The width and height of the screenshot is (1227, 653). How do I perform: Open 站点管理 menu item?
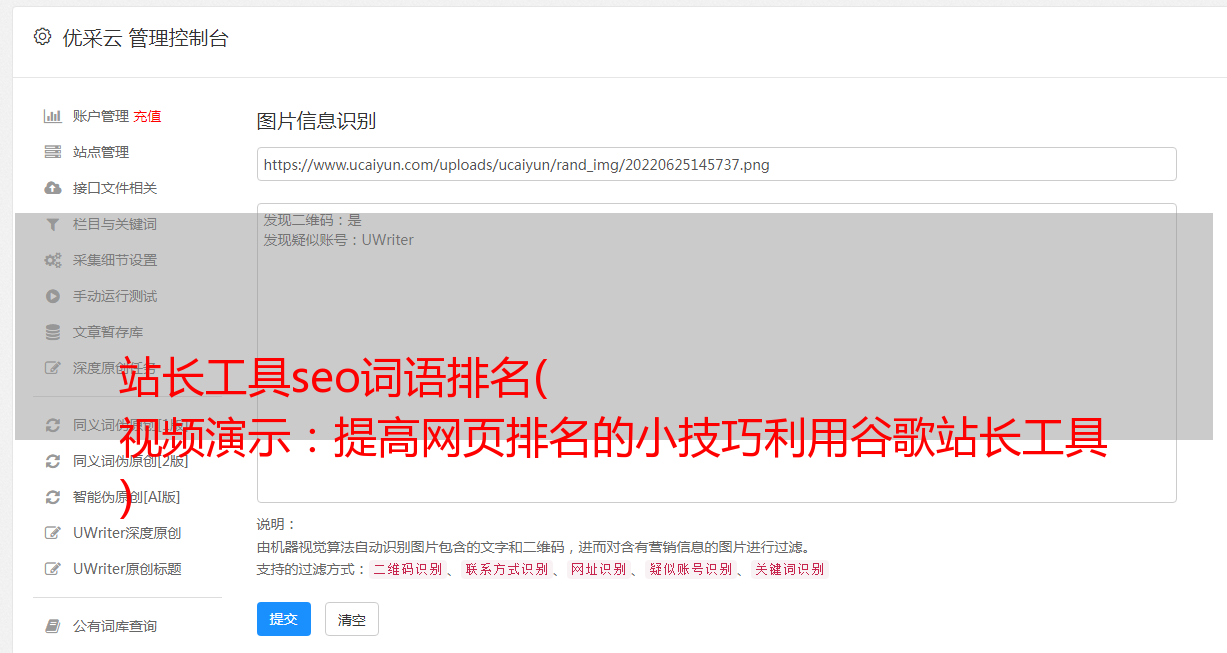click(x=101, y=152)
